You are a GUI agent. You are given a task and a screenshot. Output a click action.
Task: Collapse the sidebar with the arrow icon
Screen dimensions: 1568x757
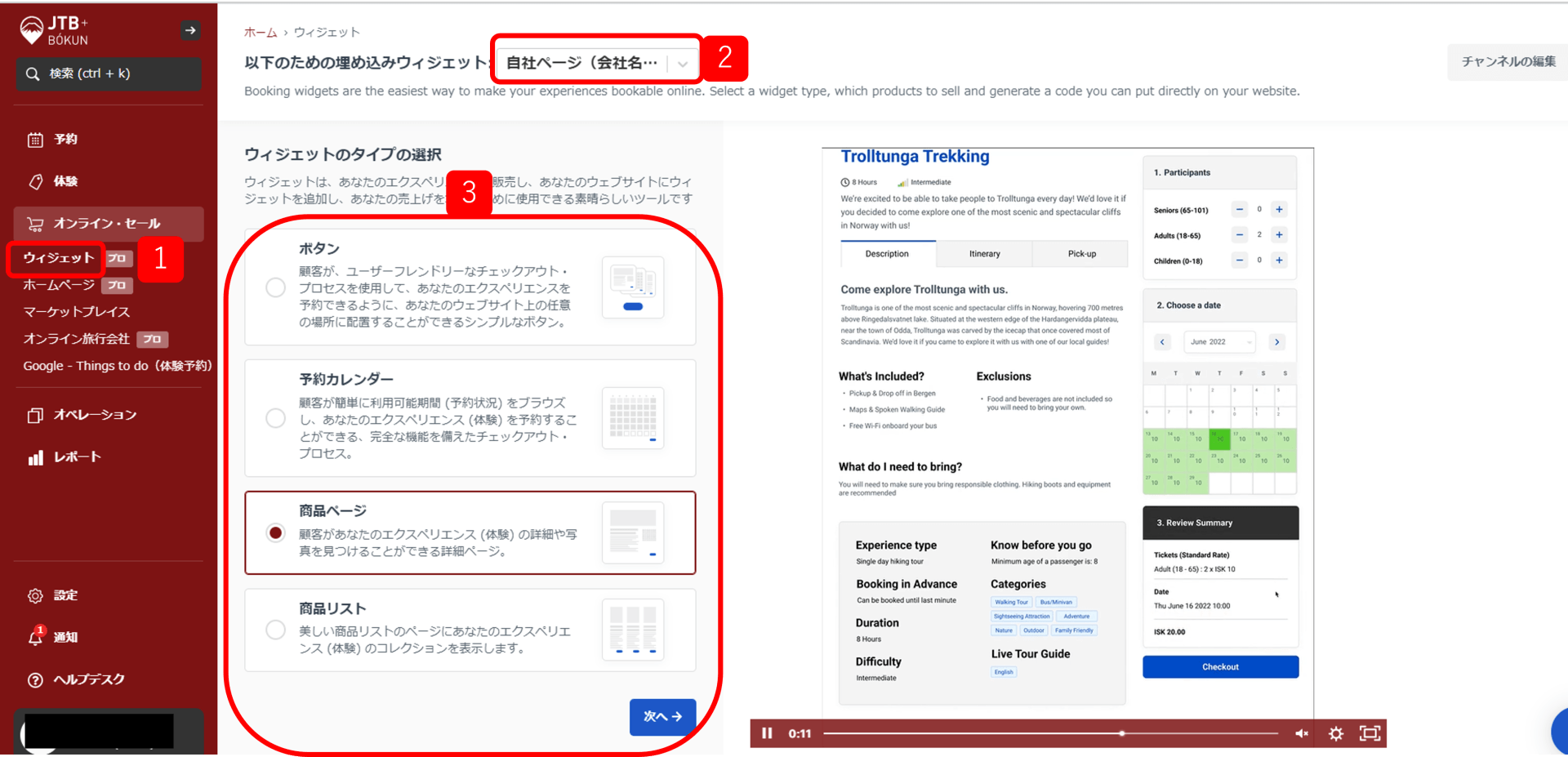click(190, 31)
